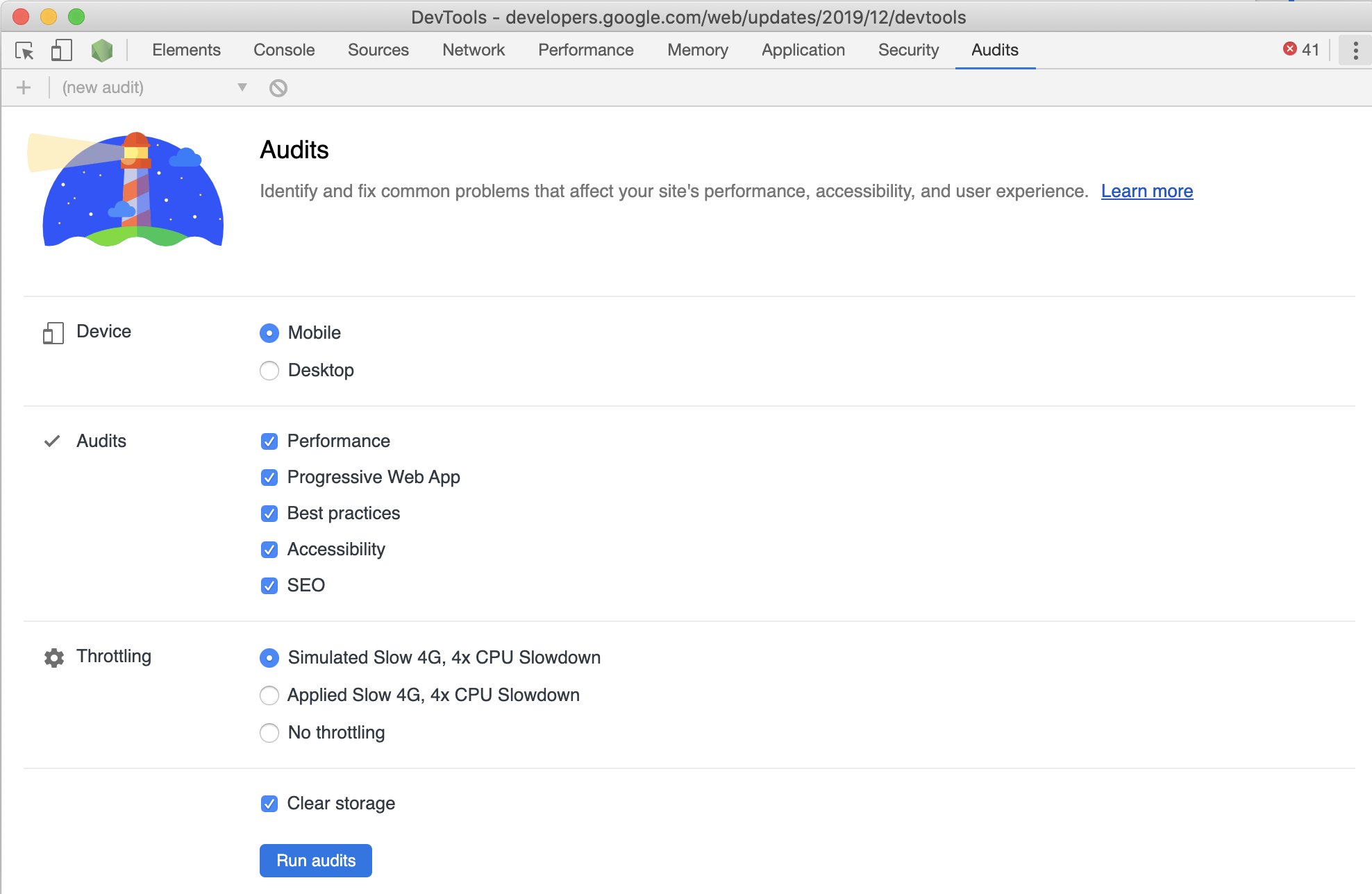Open the Console tab
1372x894 pixels.
pos(284,50)
